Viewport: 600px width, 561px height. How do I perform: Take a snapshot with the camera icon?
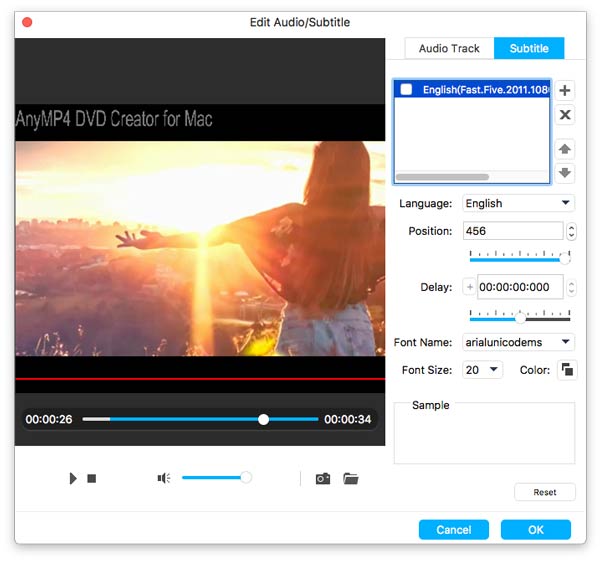tap(323, 479)
